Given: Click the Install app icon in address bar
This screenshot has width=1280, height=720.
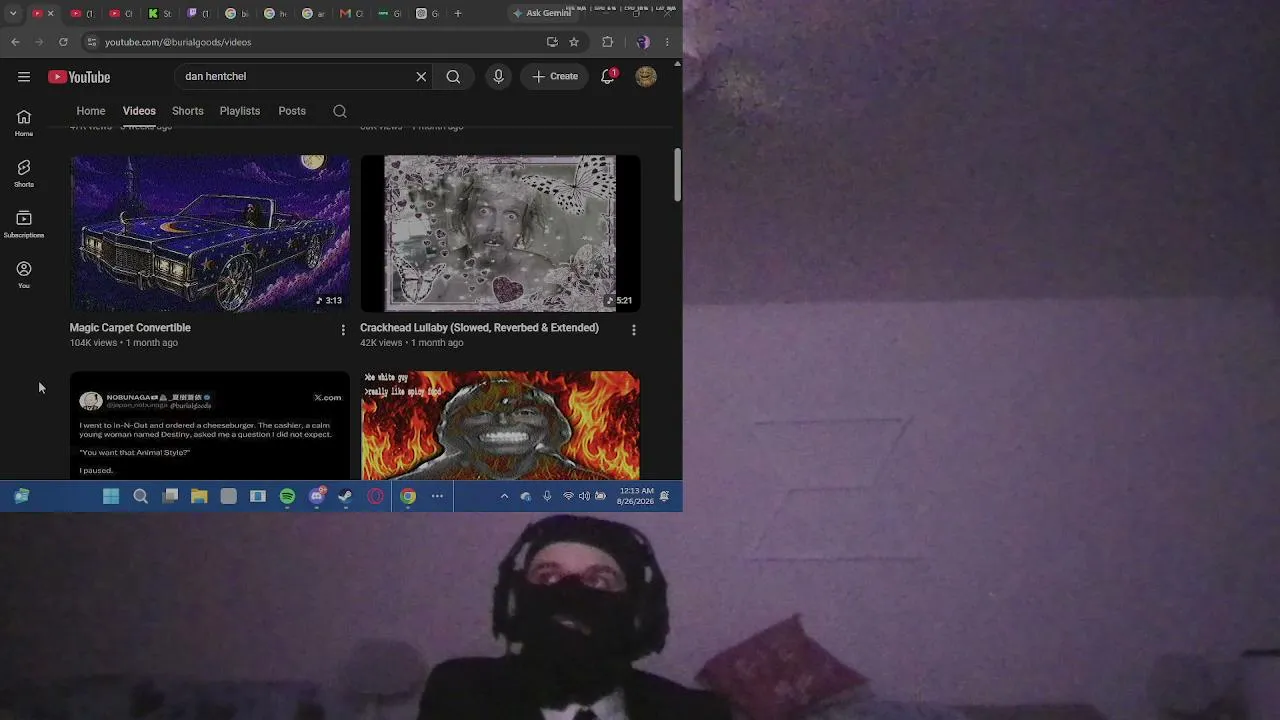Looking at the screenshot, I should point(552,42).
